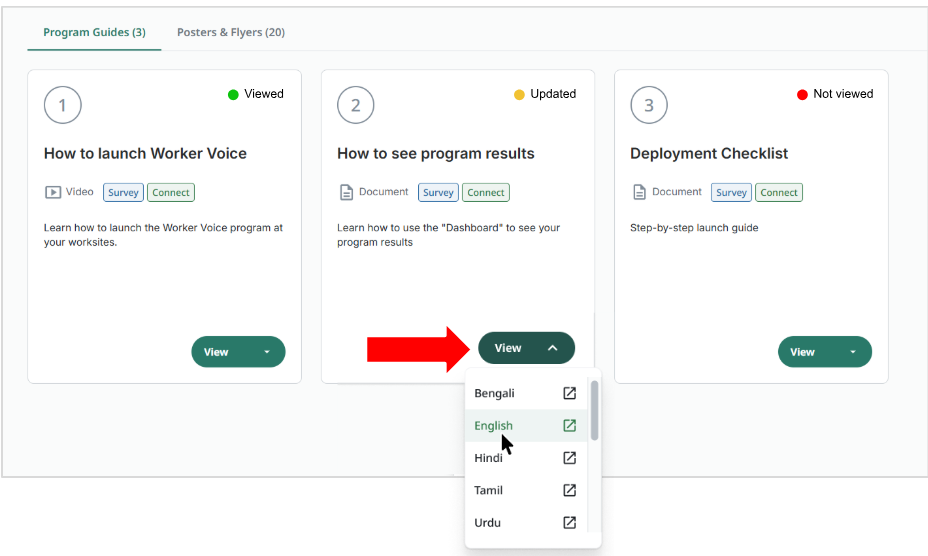Click 'Document' label on program results card
Screen dimensions: 928x556
coord(384,192)
